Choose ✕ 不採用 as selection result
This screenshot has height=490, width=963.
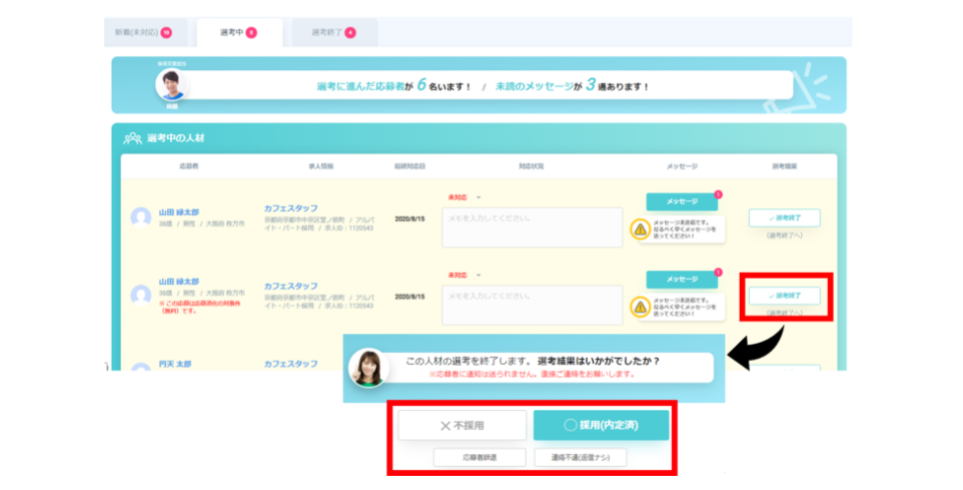pyautogui.click(x=462, y=425)
